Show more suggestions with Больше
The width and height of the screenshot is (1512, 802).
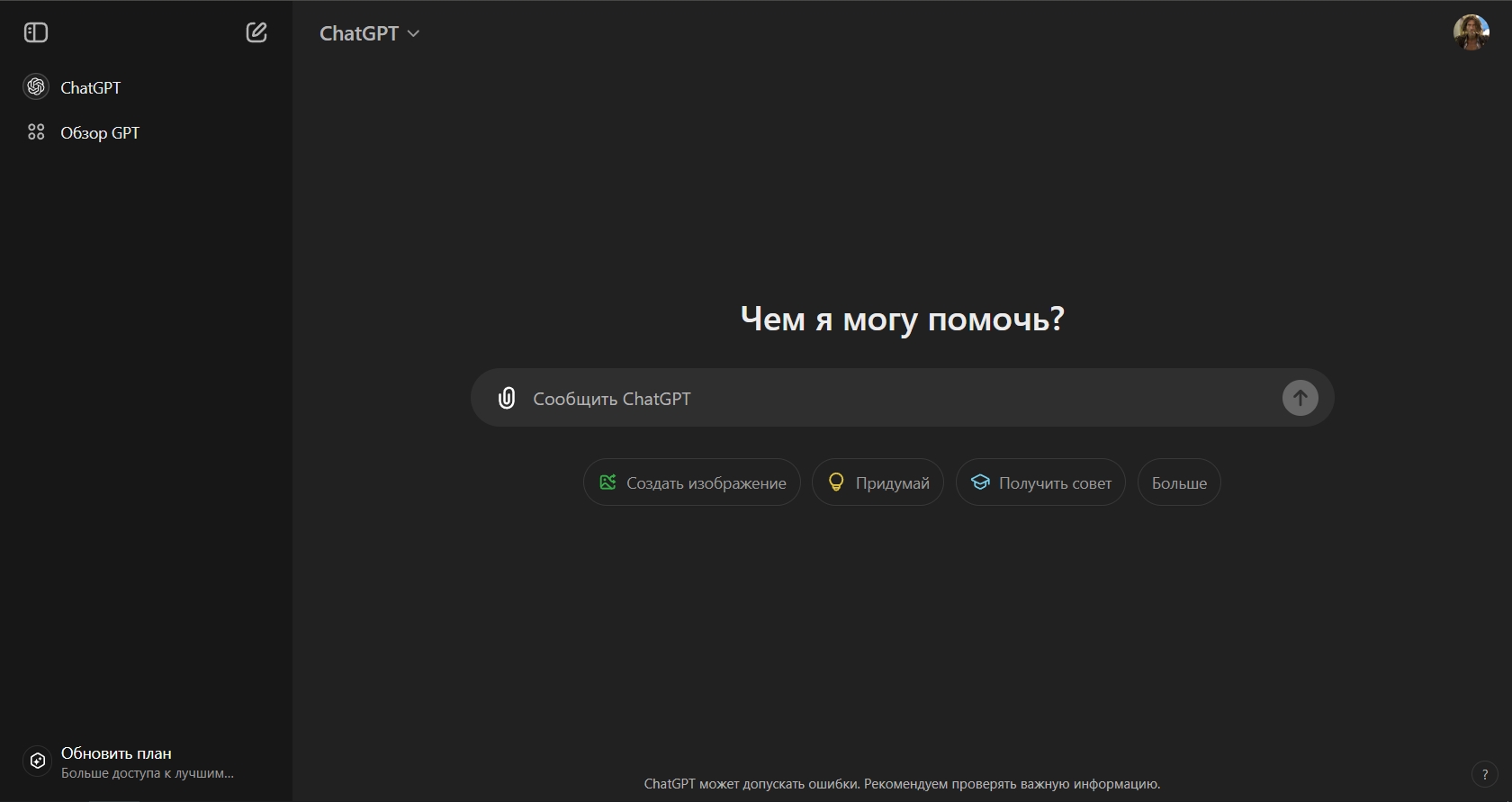tap(1179, 482)
